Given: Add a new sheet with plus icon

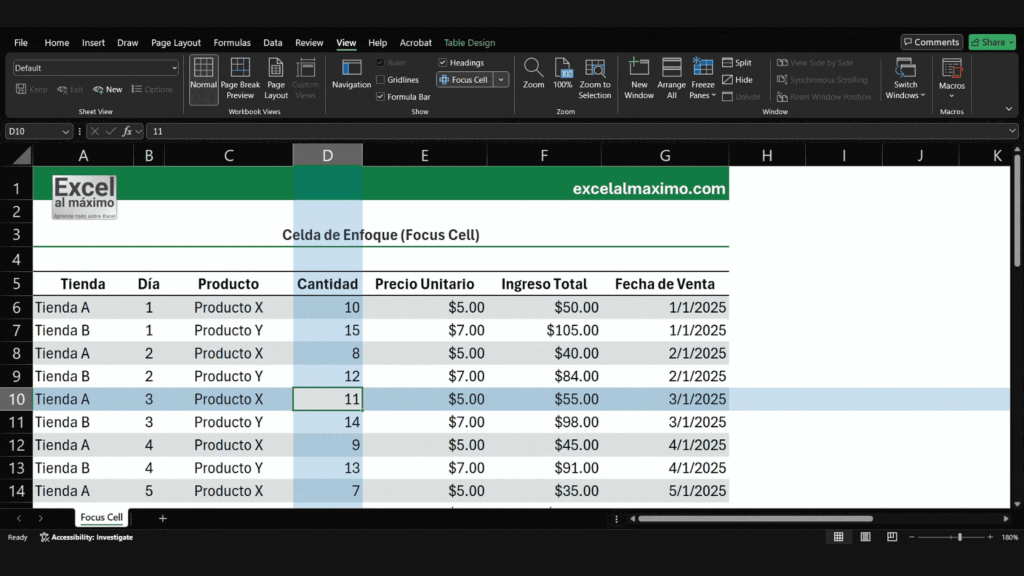Looking at the screenshot, I should (x=163, y=518).
